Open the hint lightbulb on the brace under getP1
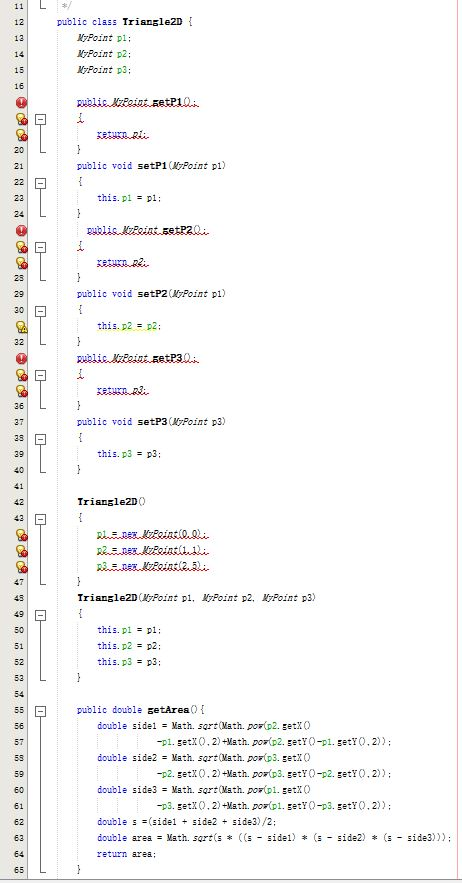 [21, 119]
